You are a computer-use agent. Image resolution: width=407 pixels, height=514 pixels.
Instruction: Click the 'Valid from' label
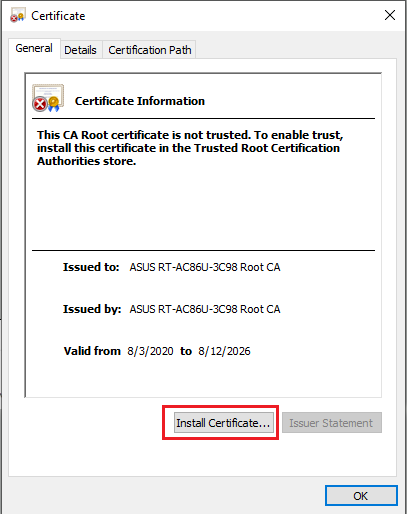(x=92, y=351)
